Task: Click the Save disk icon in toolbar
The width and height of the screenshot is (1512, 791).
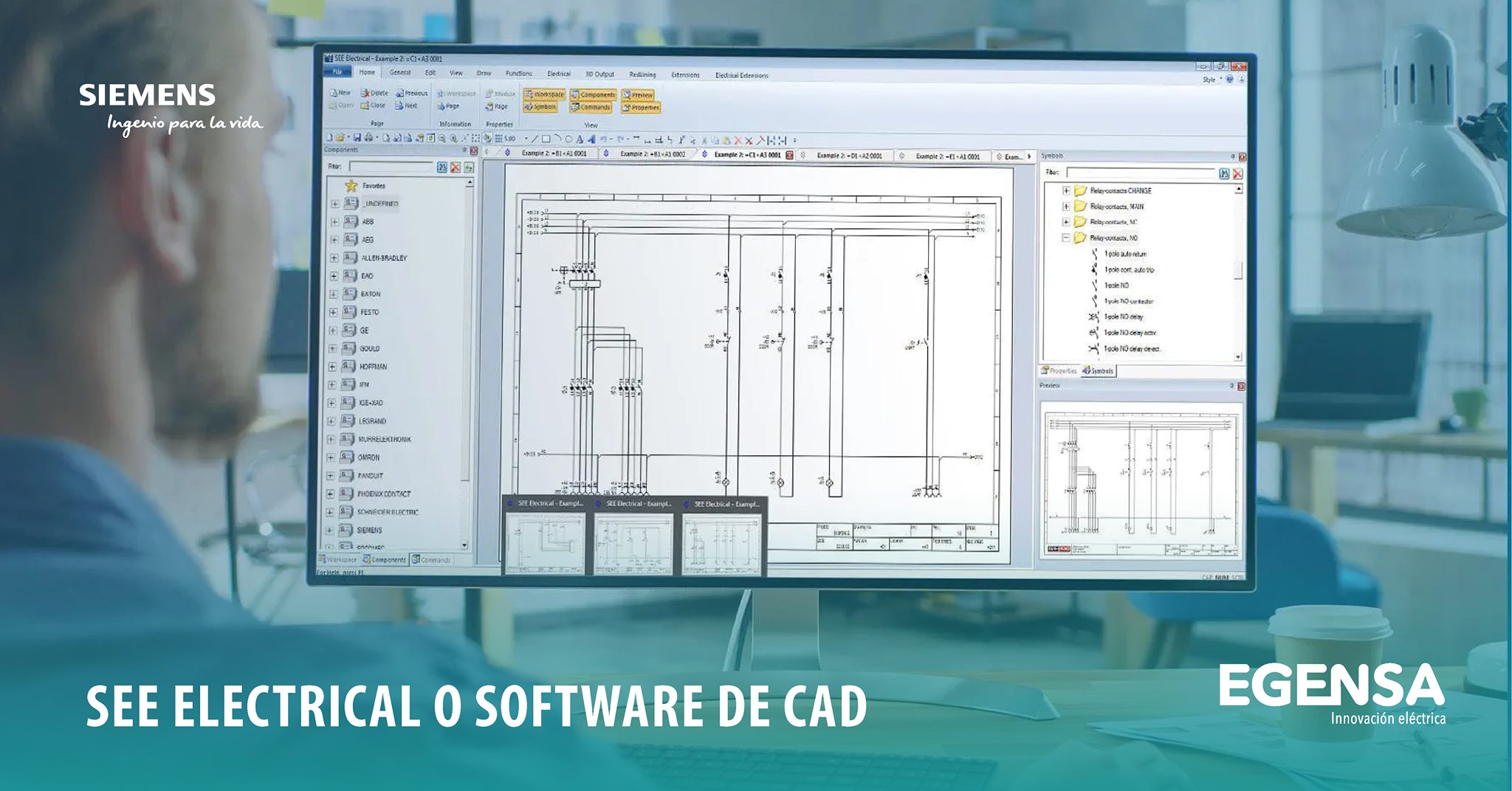Action: pos(357,138)
